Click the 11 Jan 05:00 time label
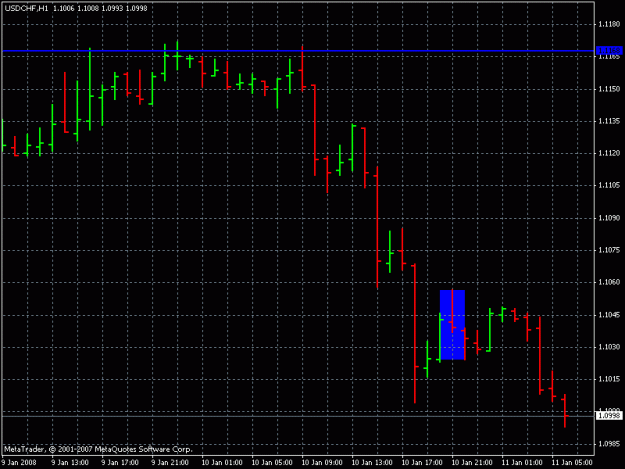This screenshot has height=469, width=625. [x=572, y=463]
